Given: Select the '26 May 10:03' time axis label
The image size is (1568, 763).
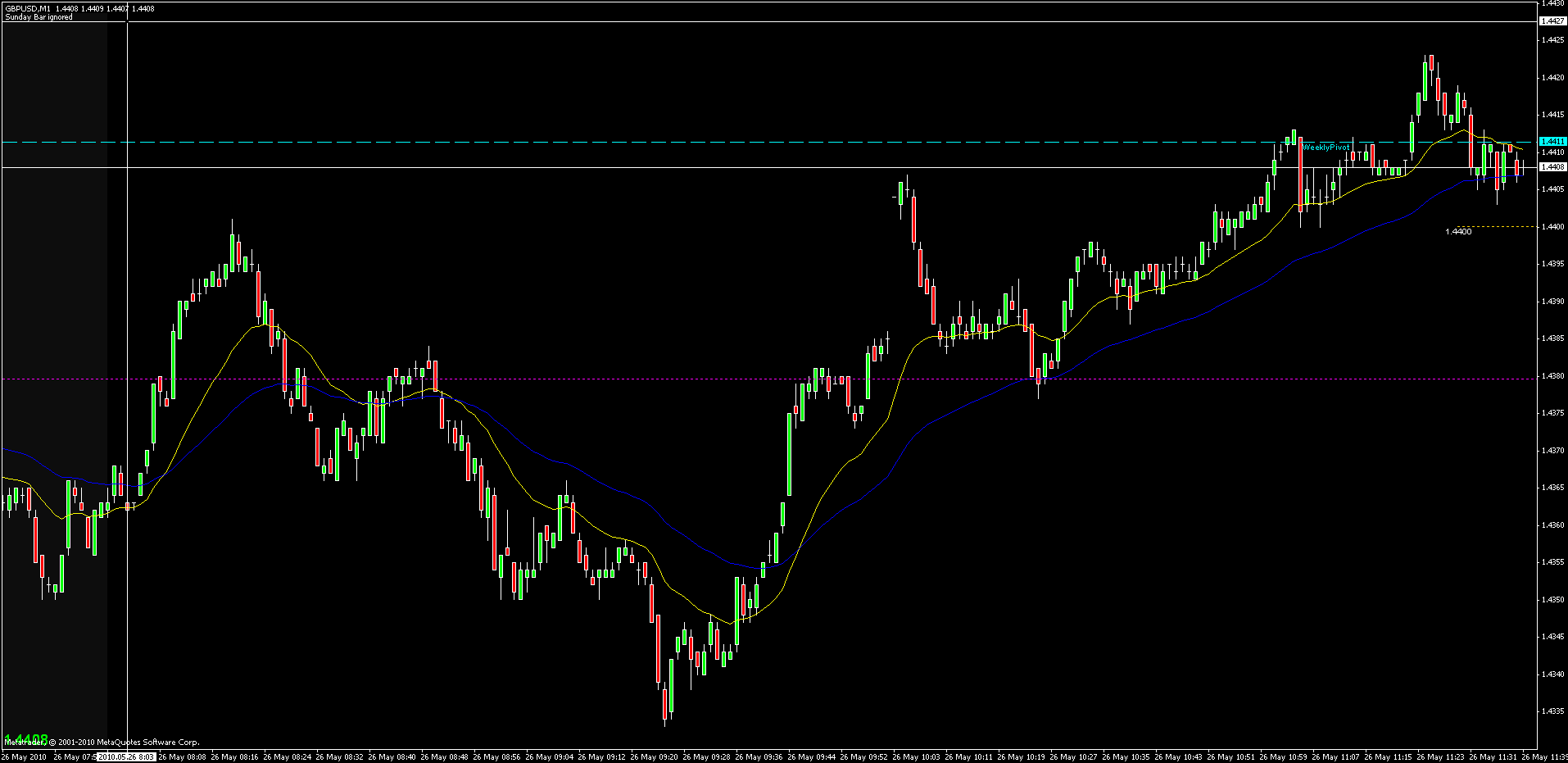Looking at the screenshot, I should click(x=916, y=757).
